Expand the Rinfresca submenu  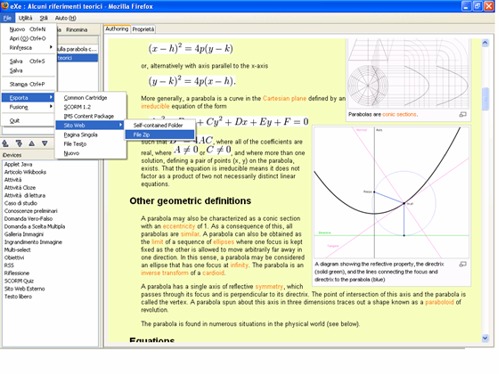pyautogui.click(x=28, y=48)
